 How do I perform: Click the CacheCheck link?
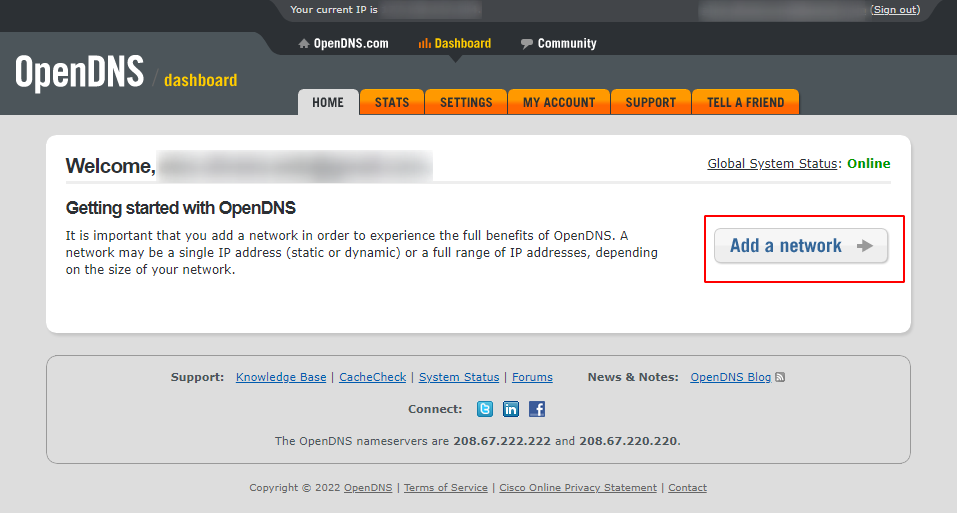372,377
